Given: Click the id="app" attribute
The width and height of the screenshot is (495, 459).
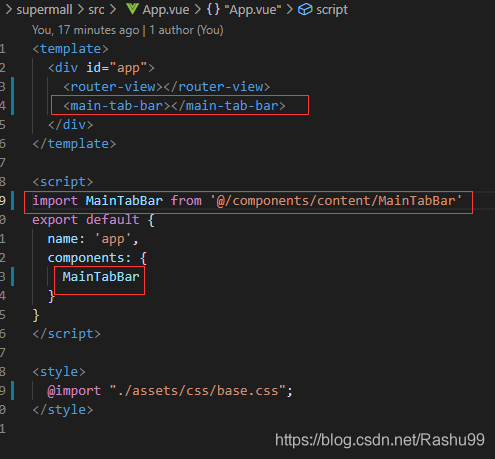Looking at the screenshot, I should [117, 68].
